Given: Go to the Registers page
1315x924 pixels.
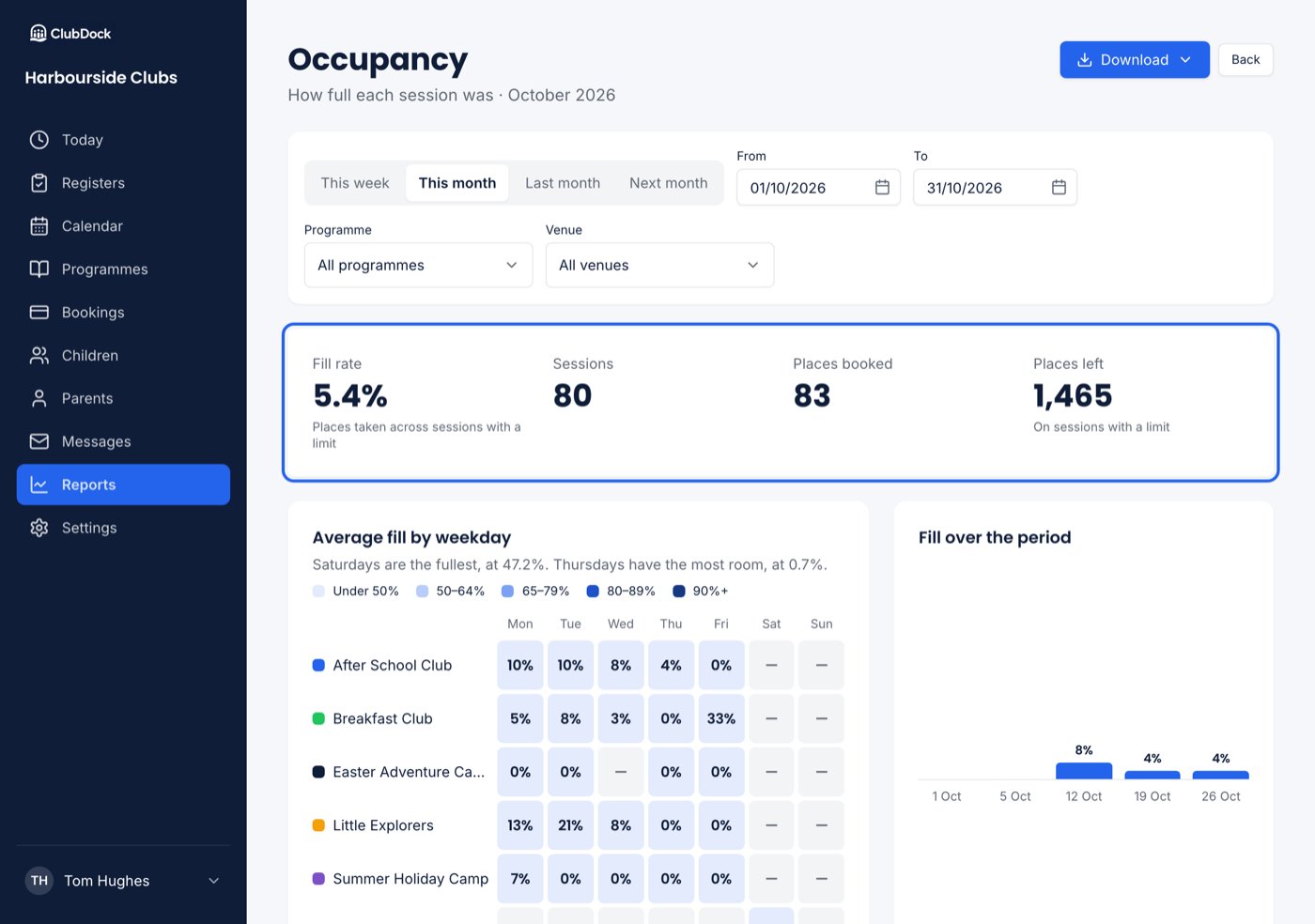Looking at the screenshot, I should [123, 183].
